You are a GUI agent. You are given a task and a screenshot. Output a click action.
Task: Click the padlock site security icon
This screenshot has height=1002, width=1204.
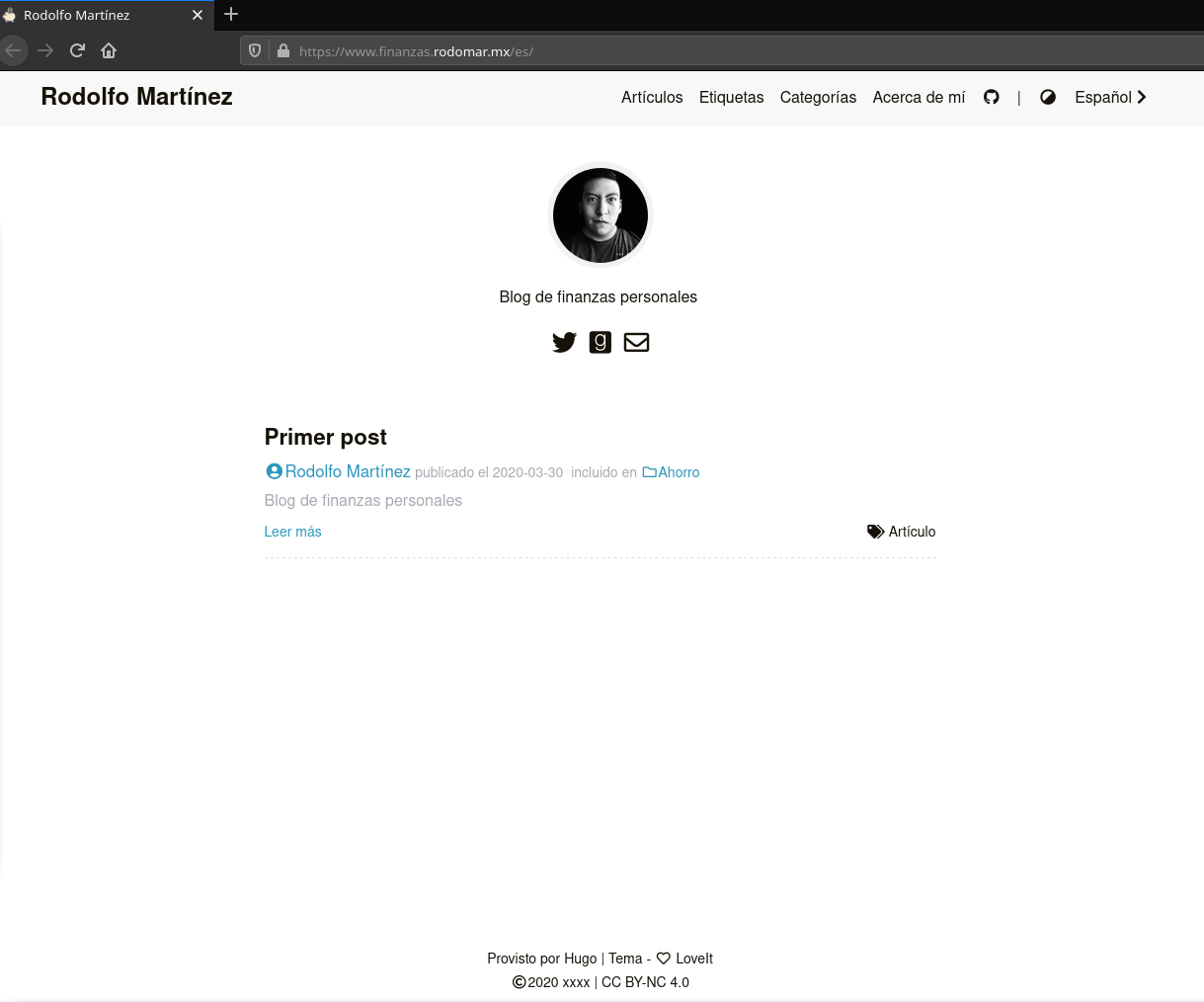283,50
